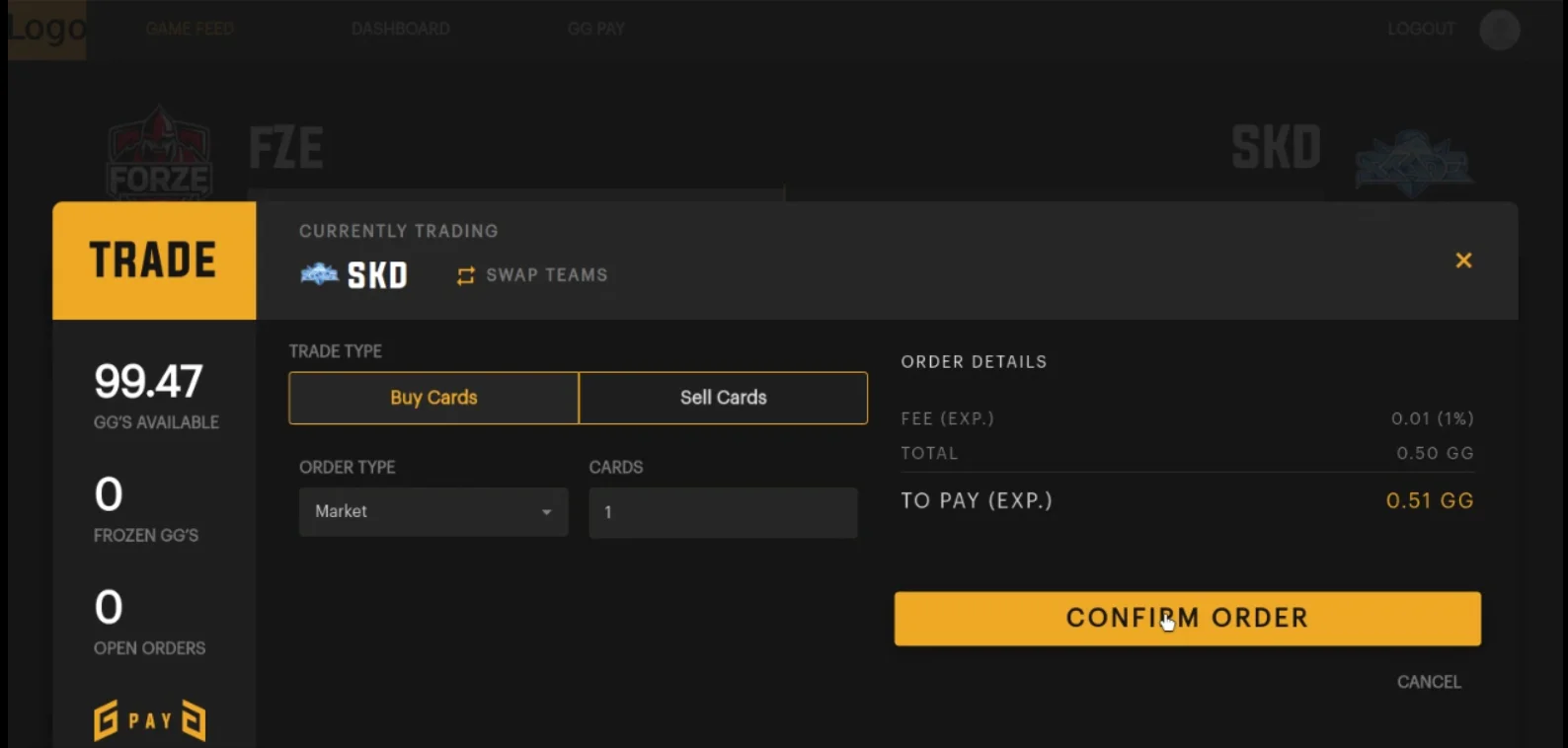
Task: Click the SKD team logo in trade header
Action: point(319,274)
